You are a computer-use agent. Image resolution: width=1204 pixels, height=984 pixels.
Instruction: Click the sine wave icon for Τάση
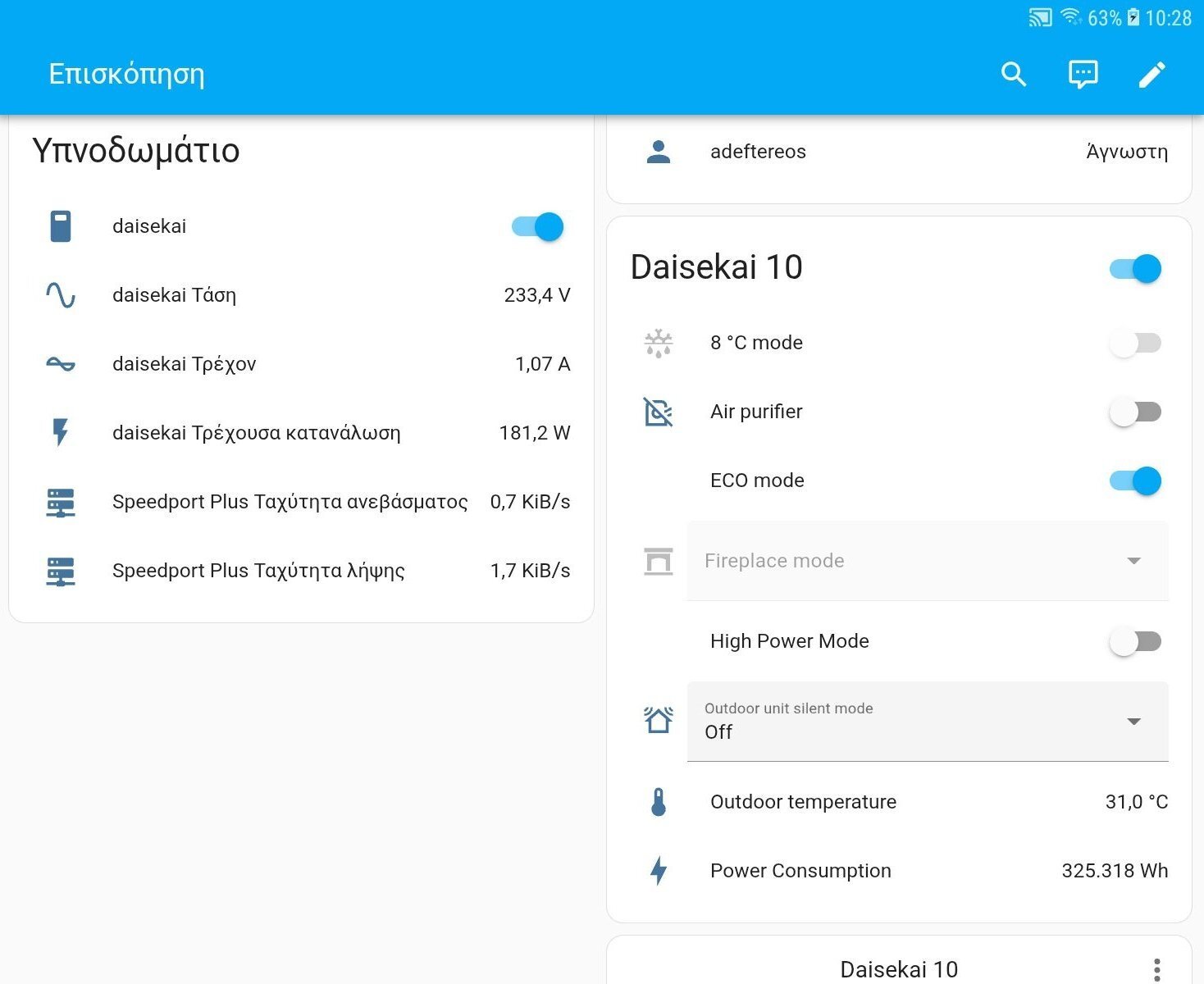pyautogui.click(x=61, y=295)
